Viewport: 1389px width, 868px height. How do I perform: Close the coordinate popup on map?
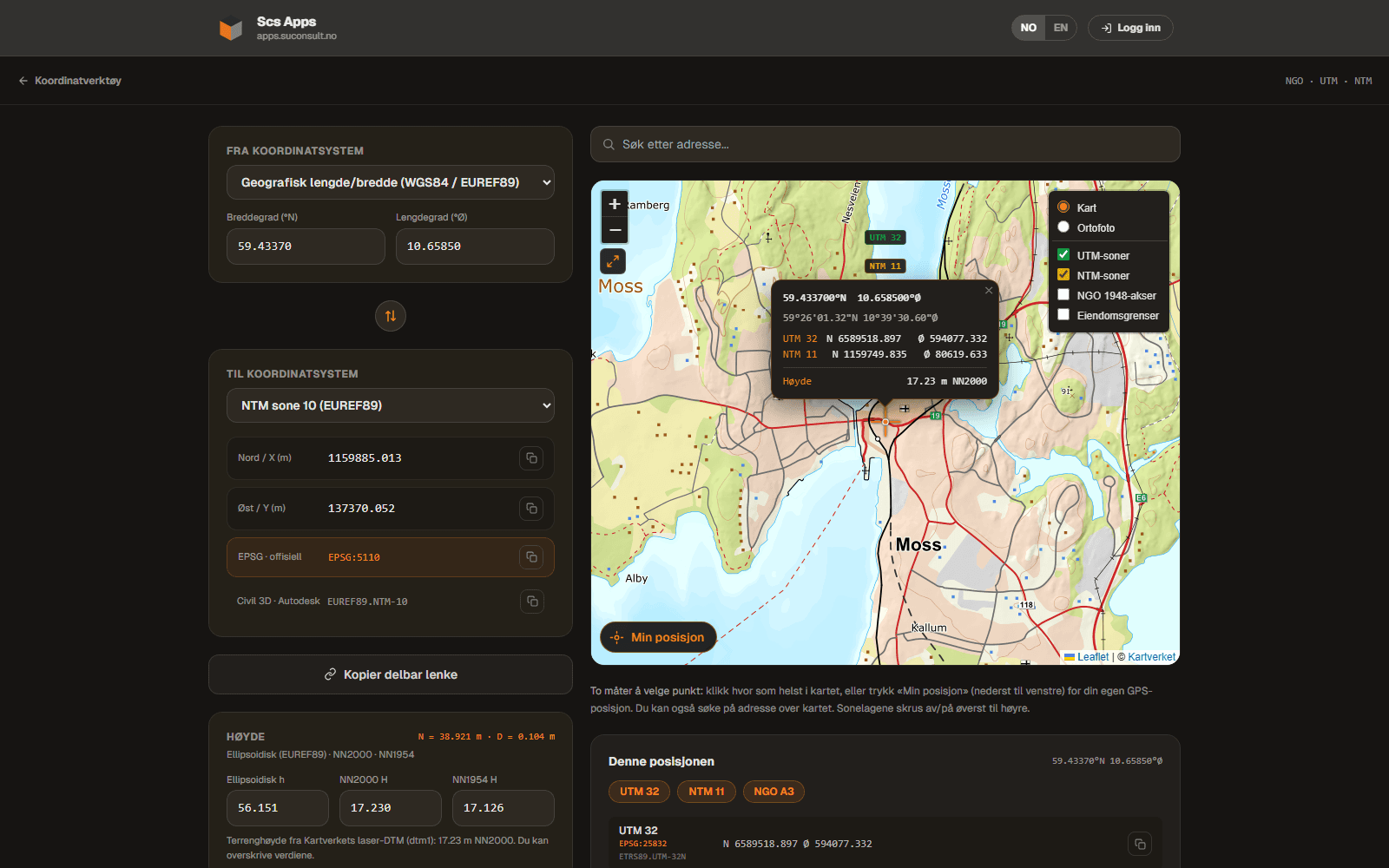click(x=989, y=291)
